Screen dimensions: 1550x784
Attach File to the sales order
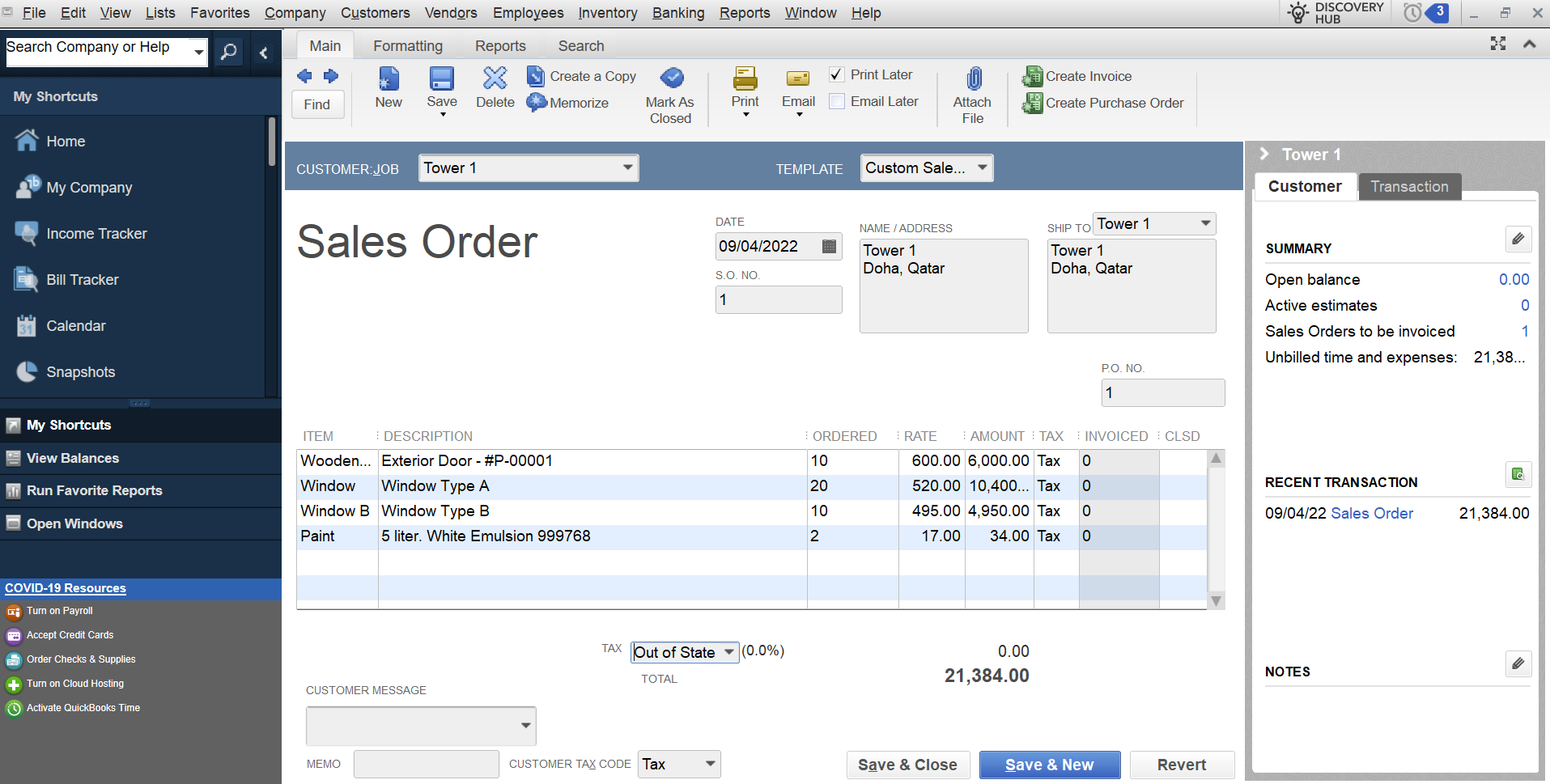click(972, 95)
